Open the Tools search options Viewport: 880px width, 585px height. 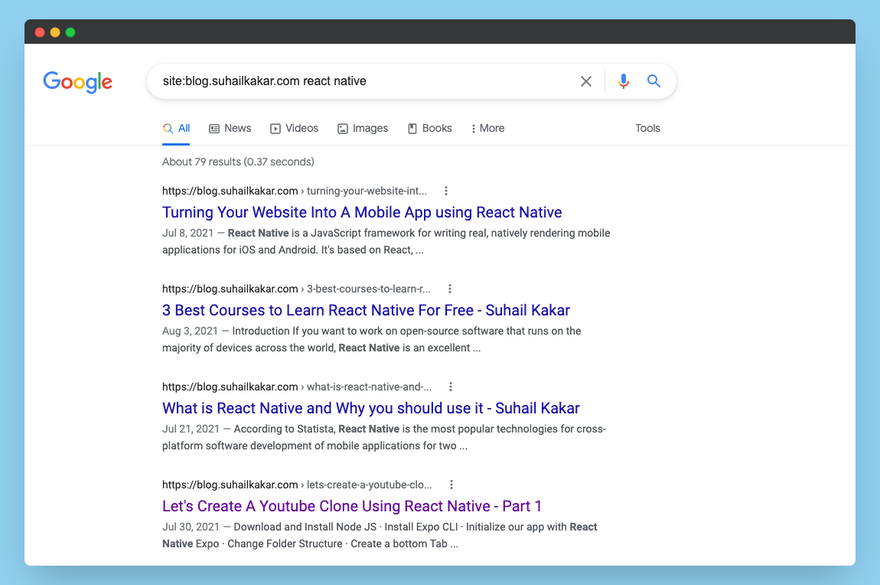click(x=647, y=128)
